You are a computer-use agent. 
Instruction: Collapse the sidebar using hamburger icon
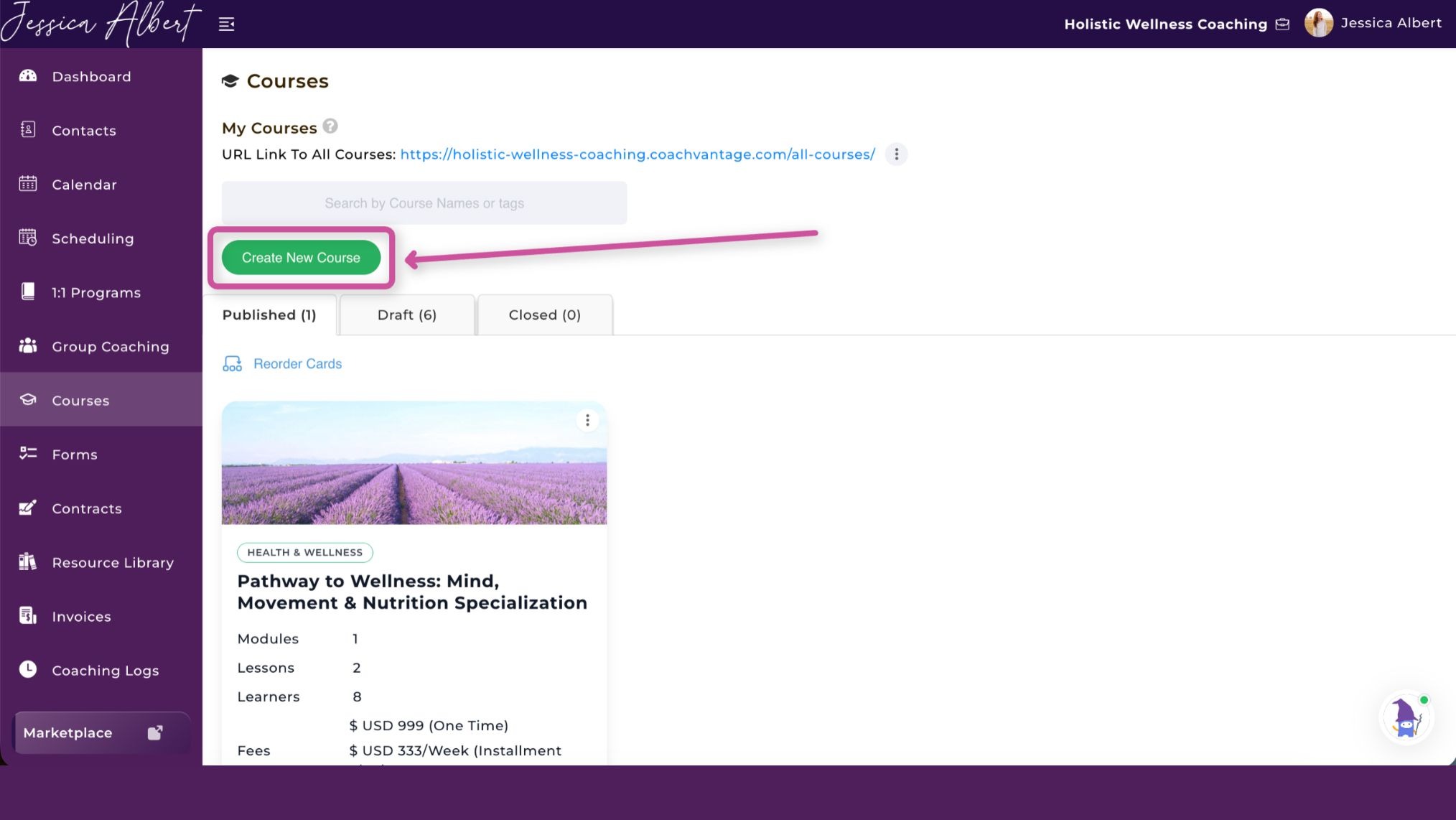[227, 24]
